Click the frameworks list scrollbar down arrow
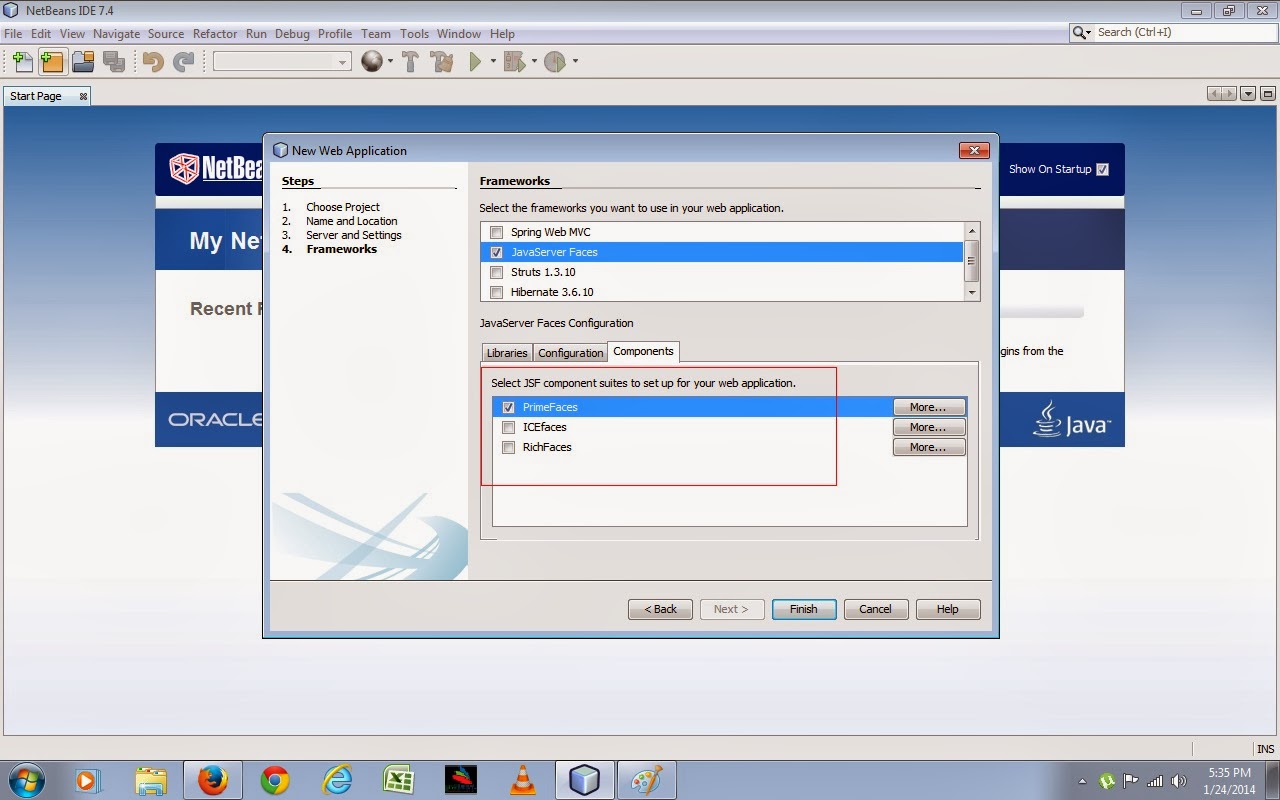 (971, 292)
